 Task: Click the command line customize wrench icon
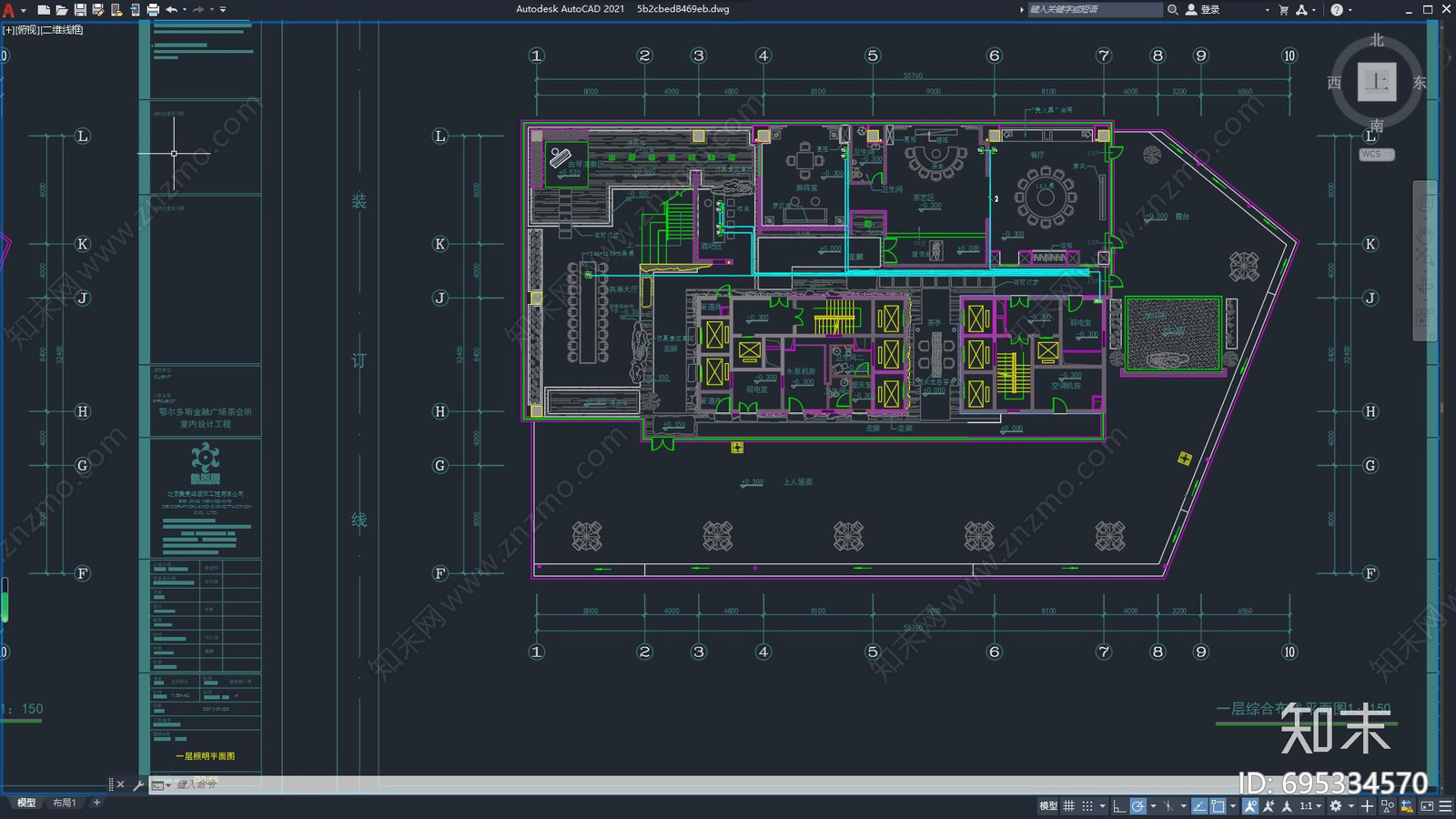pos(138,784)
